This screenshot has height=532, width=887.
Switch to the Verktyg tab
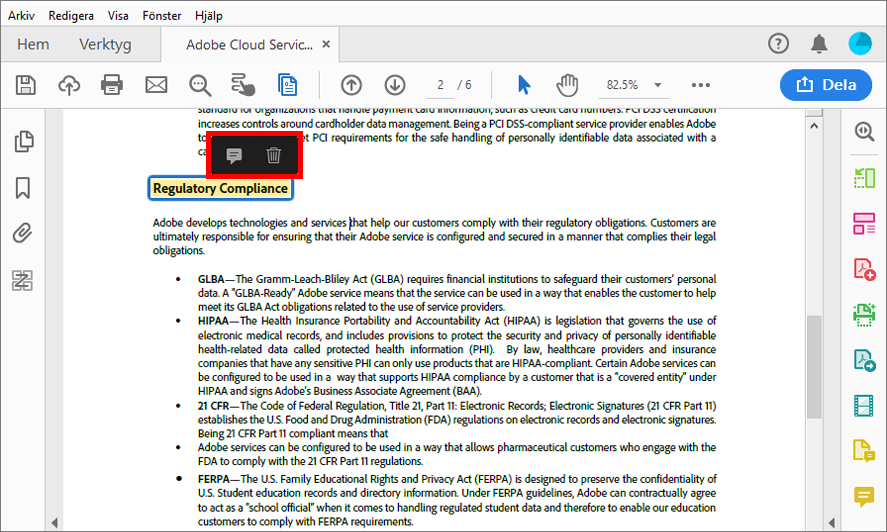pyautogui.click(x=105, y=44)
